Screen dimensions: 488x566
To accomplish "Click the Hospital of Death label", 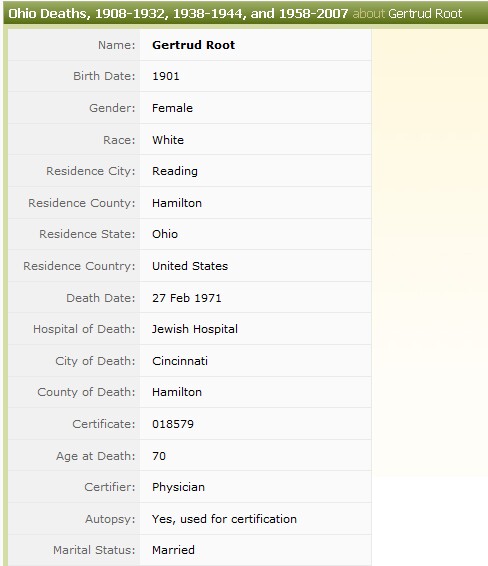I will coord(84,329).
